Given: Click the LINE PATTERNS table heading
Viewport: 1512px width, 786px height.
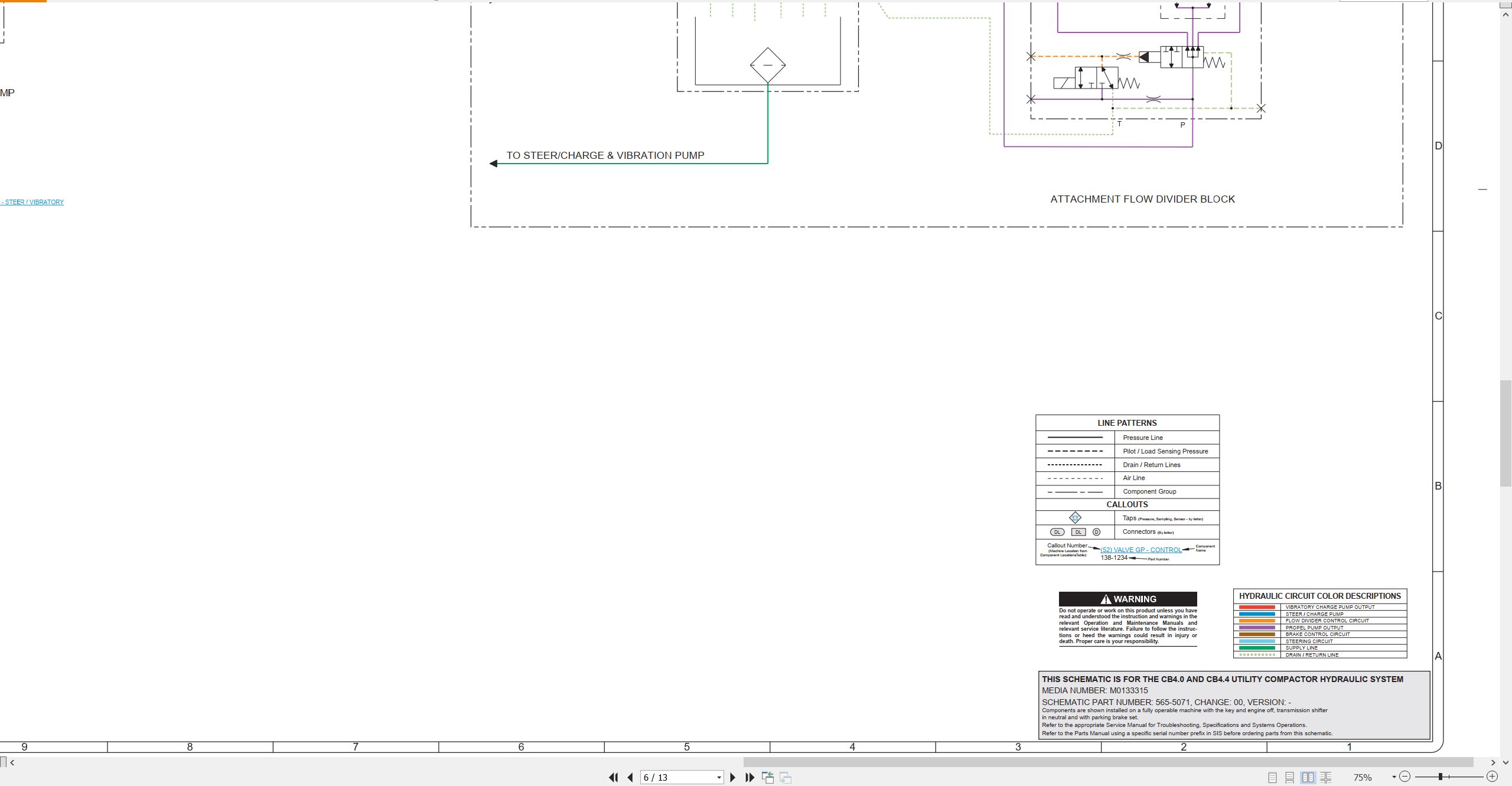Looking at the screenshot, I should (x=1127, y=423).
